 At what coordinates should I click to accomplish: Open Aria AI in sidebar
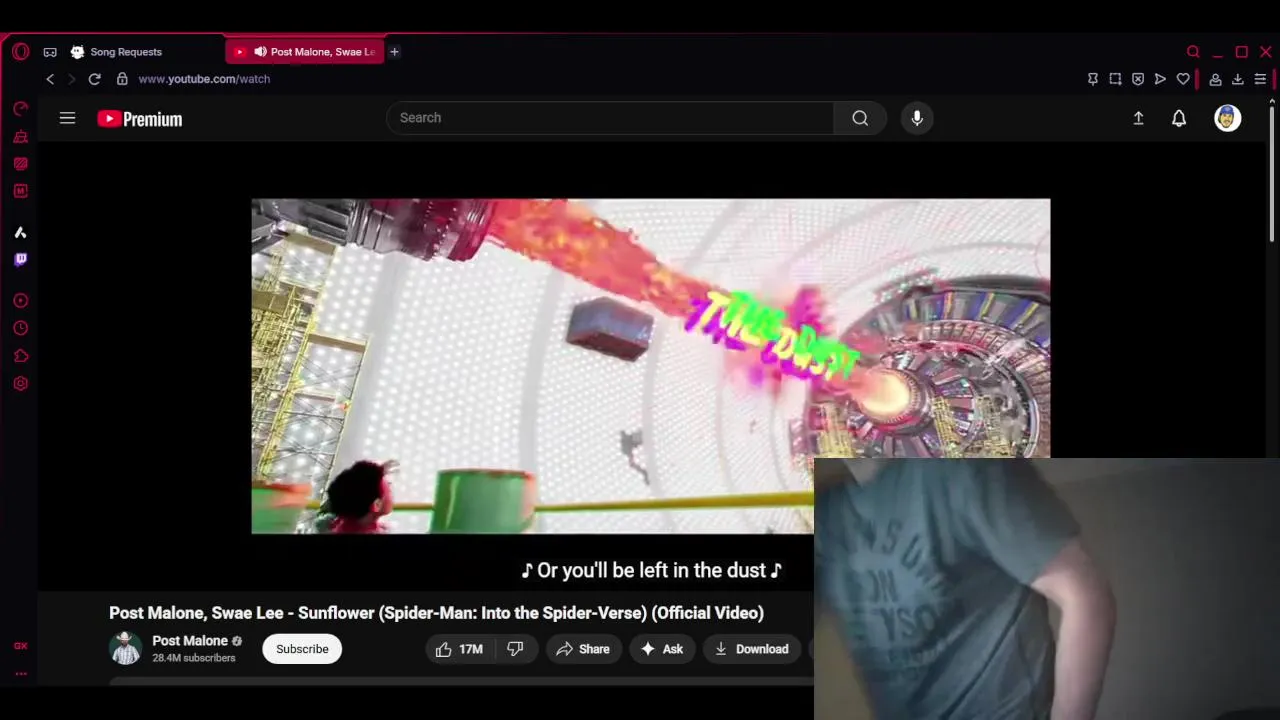pos(20,232)
